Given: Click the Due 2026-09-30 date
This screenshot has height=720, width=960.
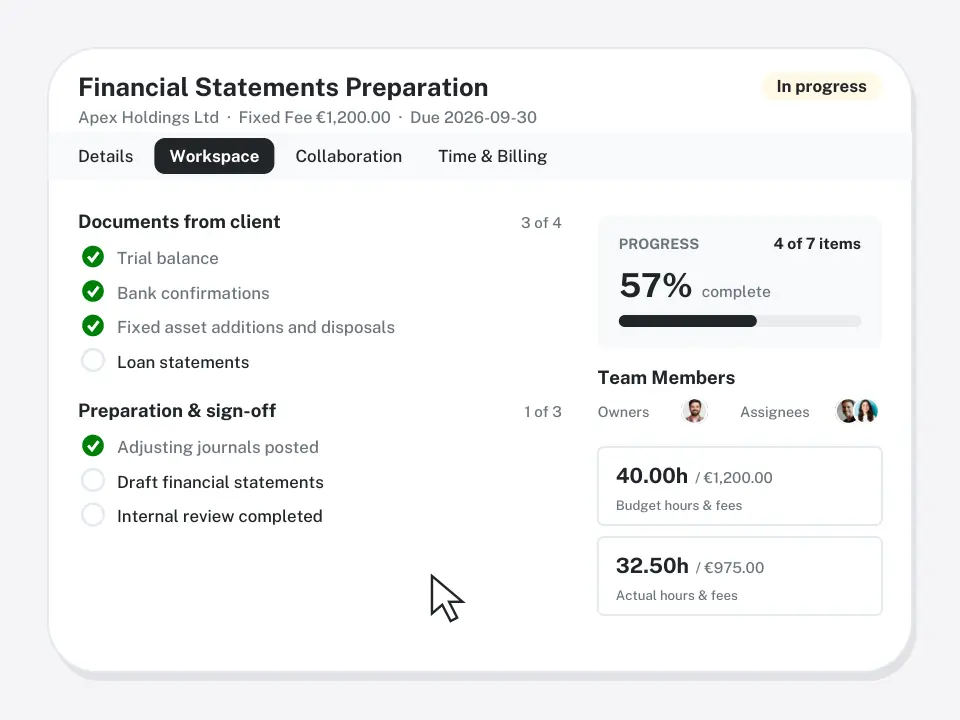Looking at the screenshot, I should point(473,118).
